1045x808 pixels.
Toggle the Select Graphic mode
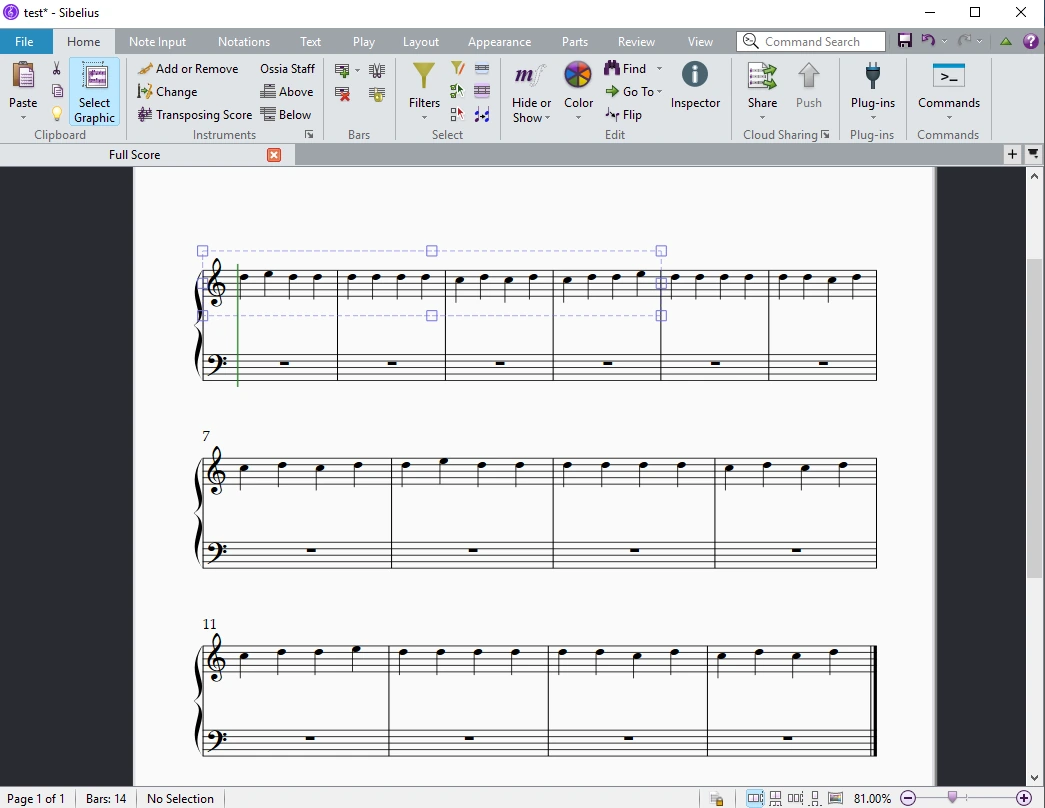click(94, 92)
